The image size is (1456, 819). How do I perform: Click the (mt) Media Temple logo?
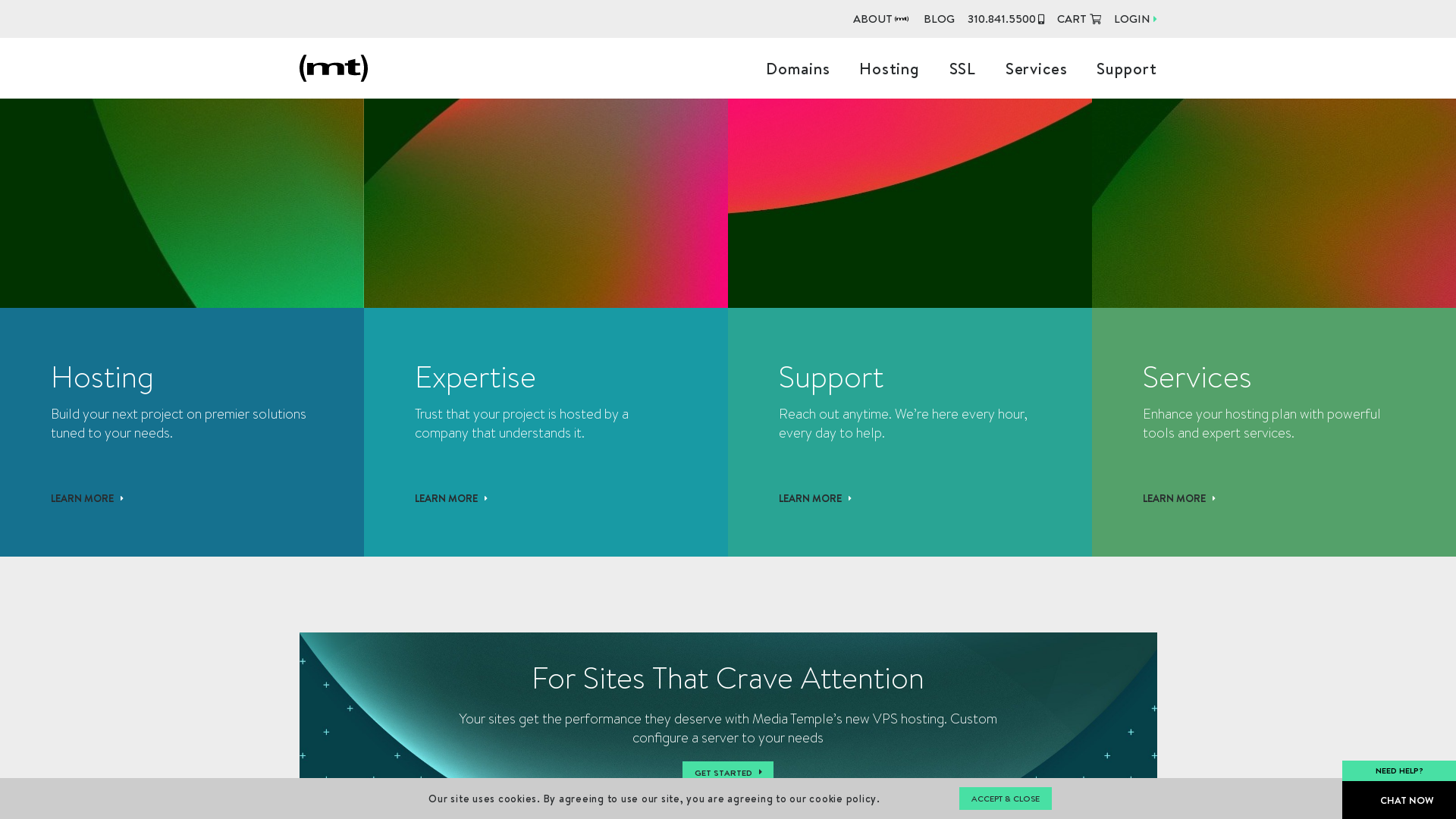pos(334,68)
